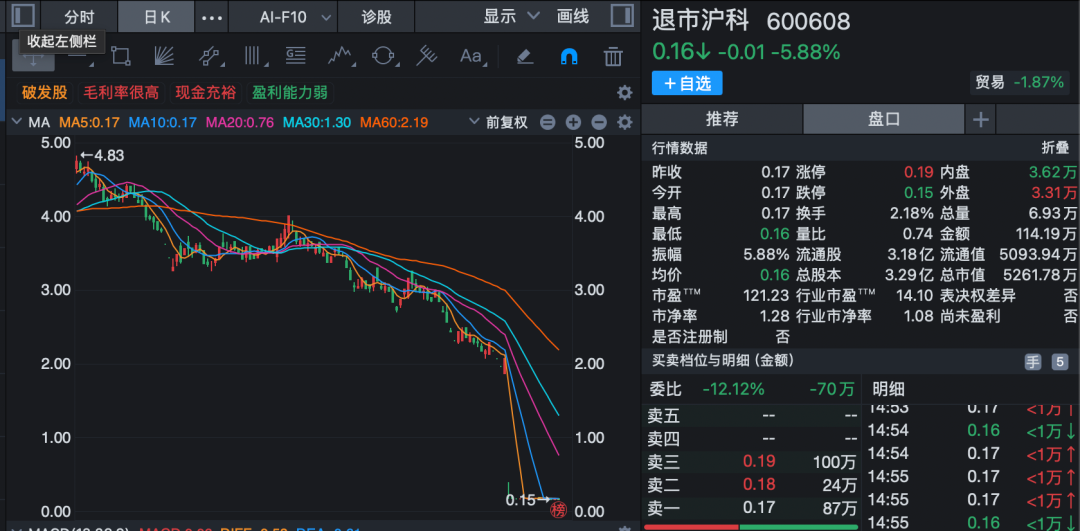
Task: Toggle the right sidebar panel icon
Action: (x=622, y=16)
